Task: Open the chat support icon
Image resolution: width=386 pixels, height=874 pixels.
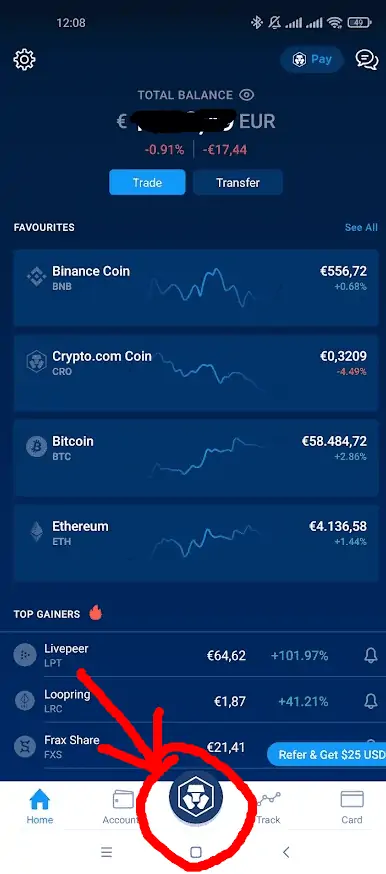Action: tap(367, 59)
